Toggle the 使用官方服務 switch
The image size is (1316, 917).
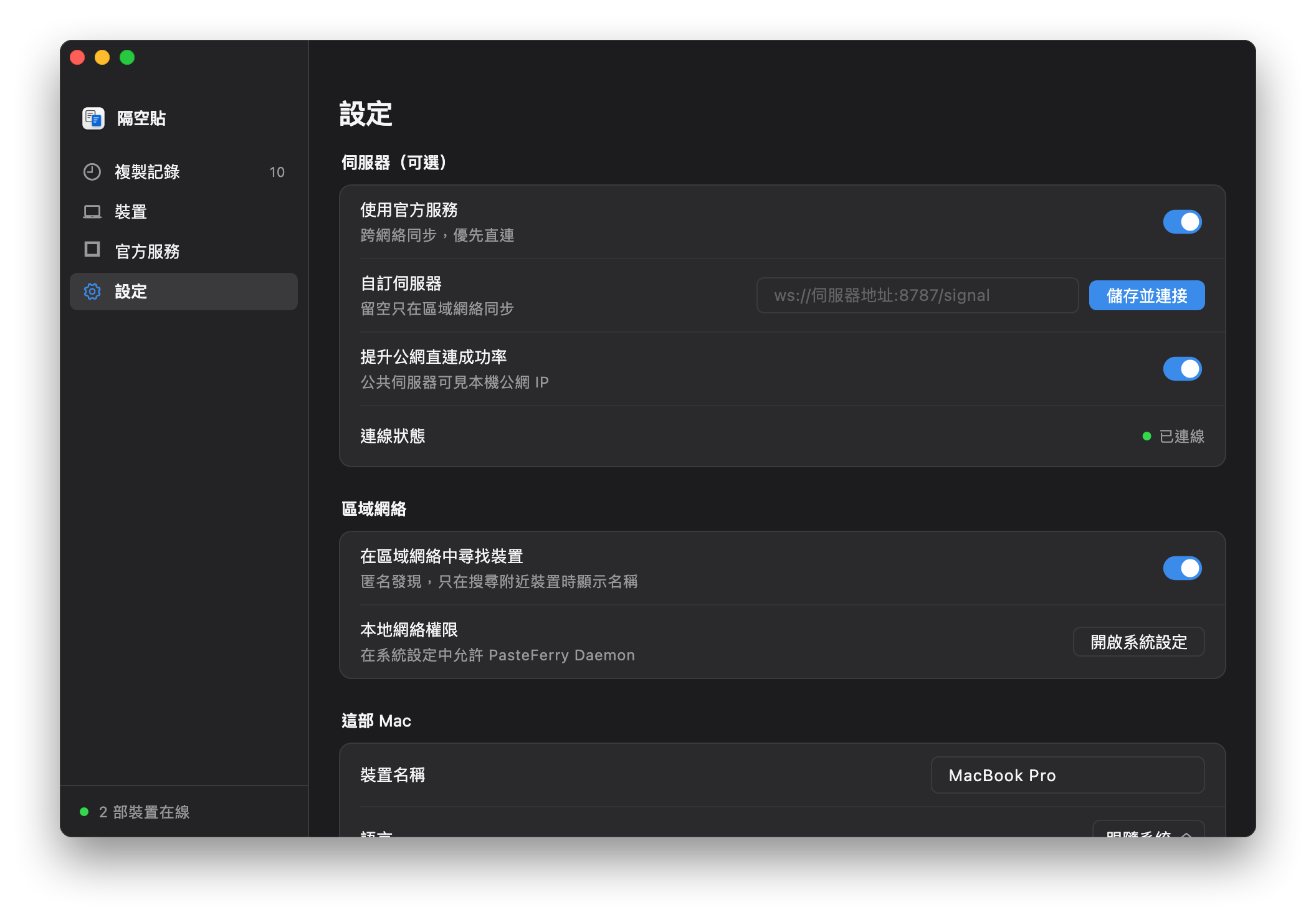[1182, 222]
